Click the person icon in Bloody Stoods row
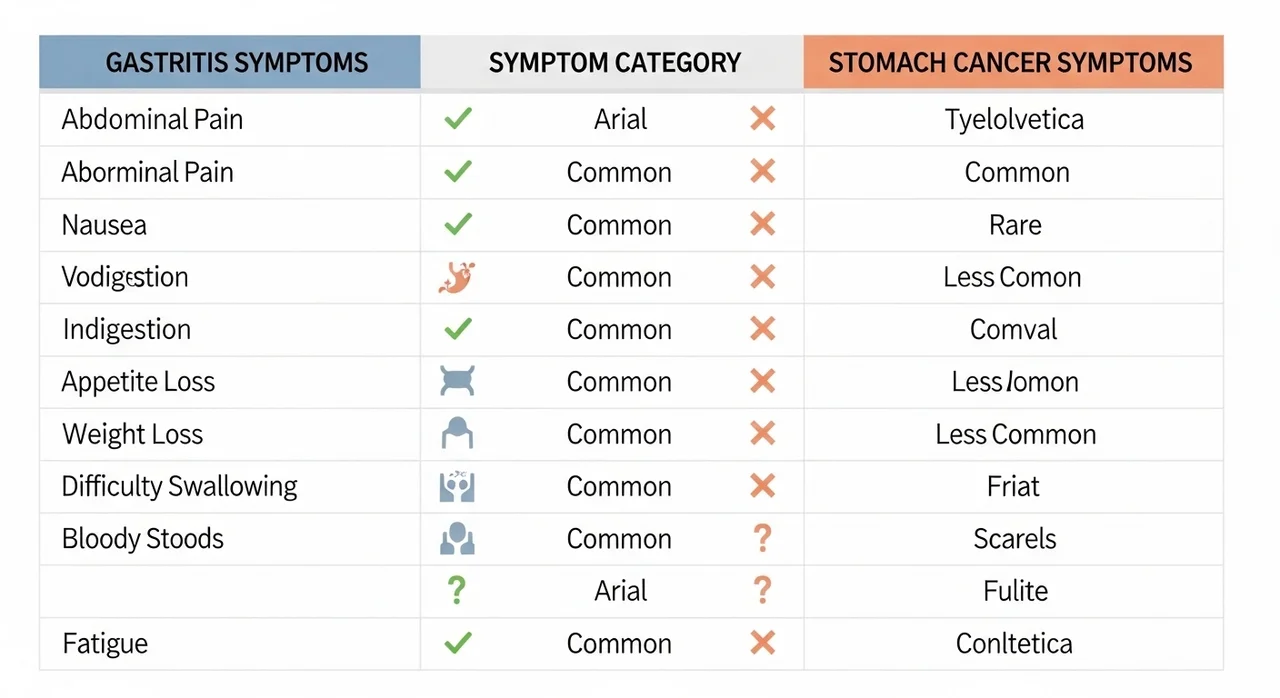Image resolution: width=1280 pixels, height=698 pixels. [x=457, y=538]
